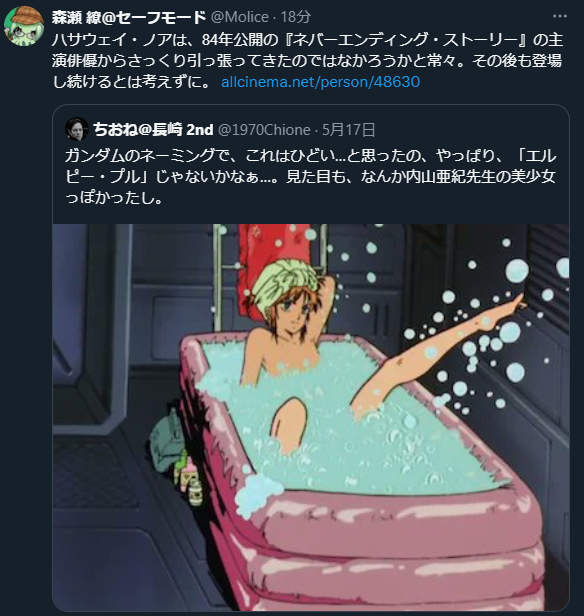Click the text line starting 演俳優からさっくり
Image resolution: width=584 pixels, height=616 pixels.
coord(307,61)
